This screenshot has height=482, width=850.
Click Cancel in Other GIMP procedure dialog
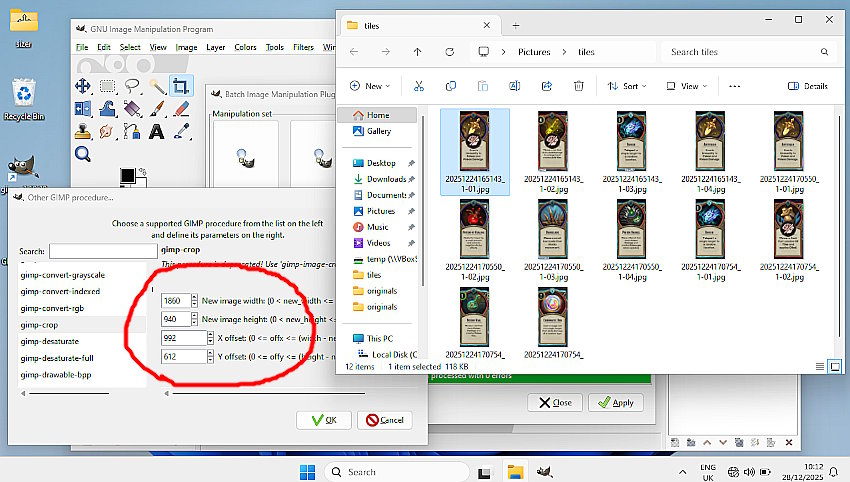click(384, 420)
